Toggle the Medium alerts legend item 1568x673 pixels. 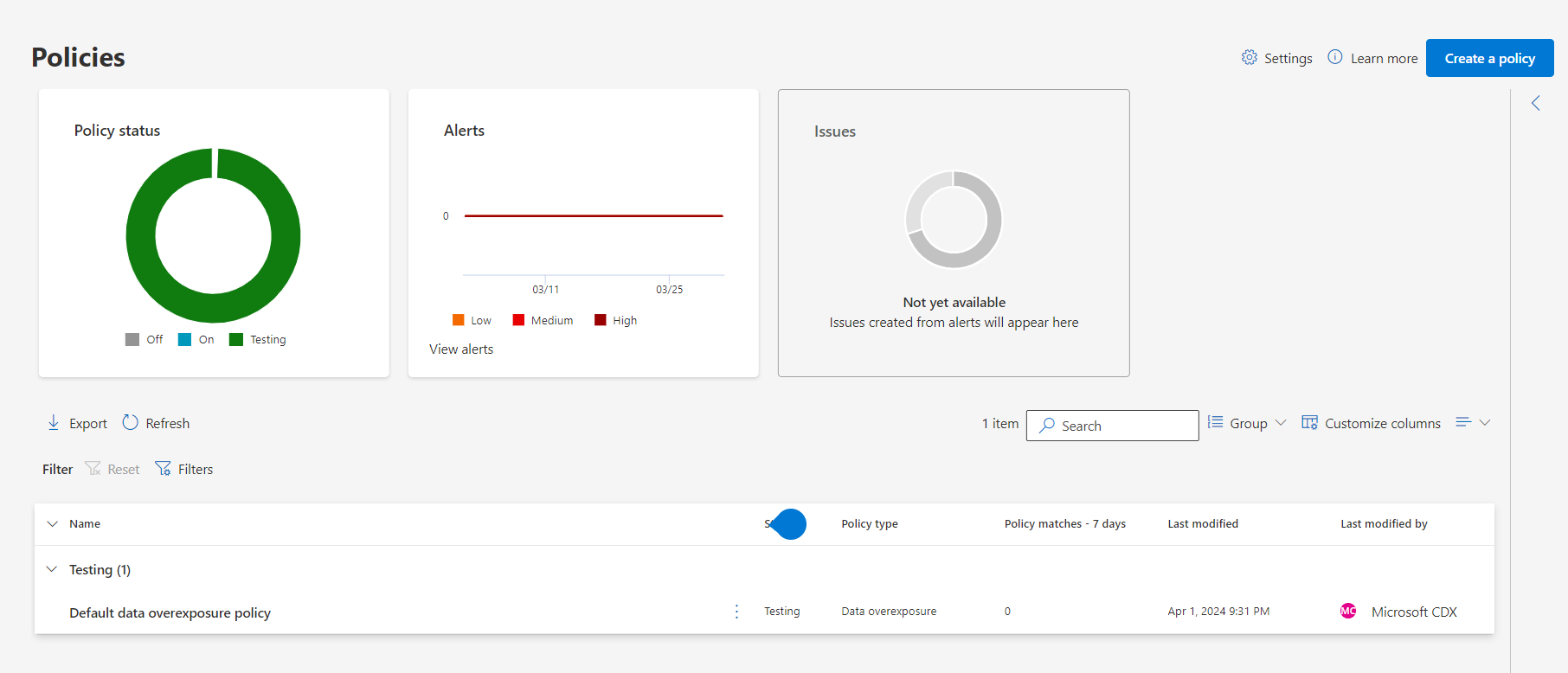[543, 320]
